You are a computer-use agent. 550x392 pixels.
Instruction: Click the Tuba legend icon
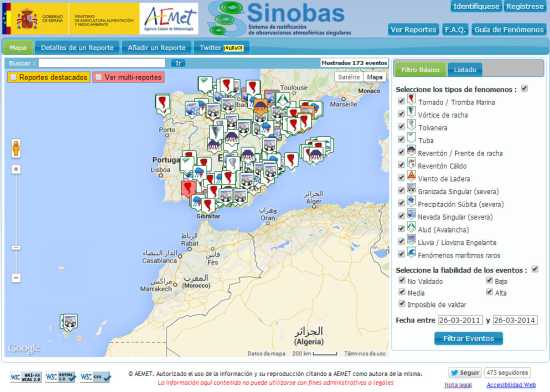(x=411, y=138)
